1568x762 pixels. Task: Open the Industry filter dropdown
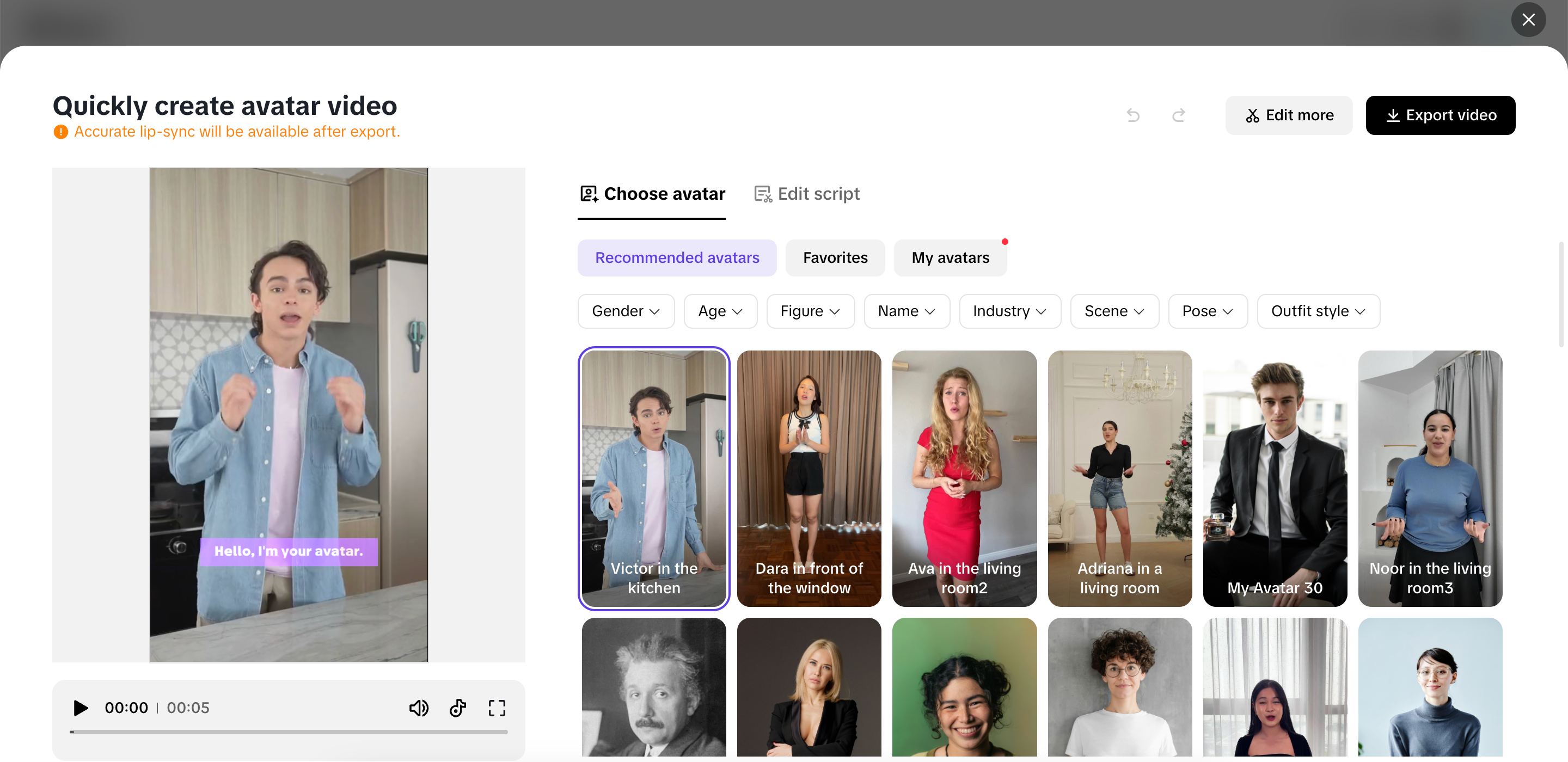coord(1009,311)
